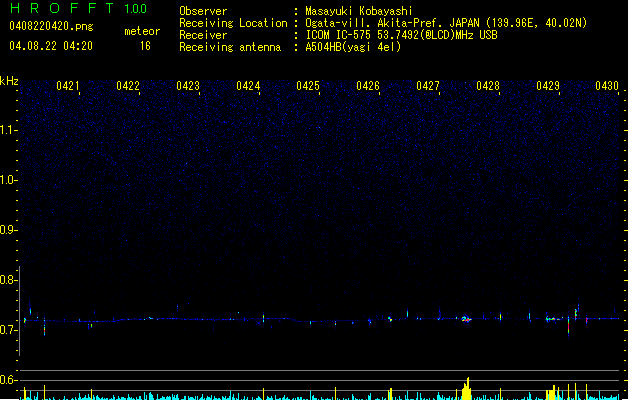Image resolution: width=629 pixels, height=400 pixels.
Task: Click the 0.6 kHz axis label
Action: point(8,380)
